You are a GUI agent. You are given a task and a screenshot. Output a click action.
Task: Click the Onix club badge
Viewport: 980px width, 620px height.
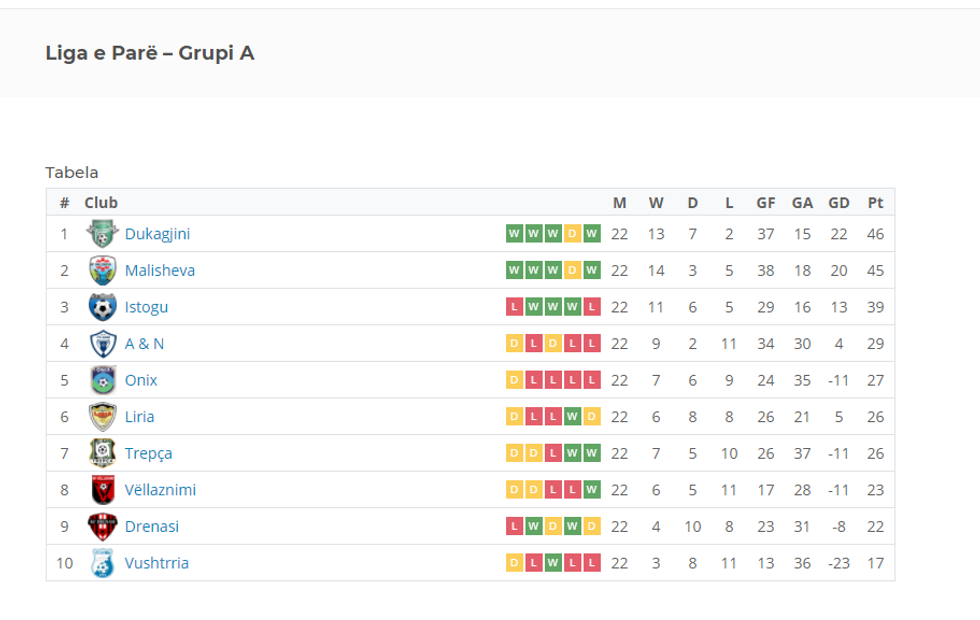pyautogui.click(x=102, y=380)
